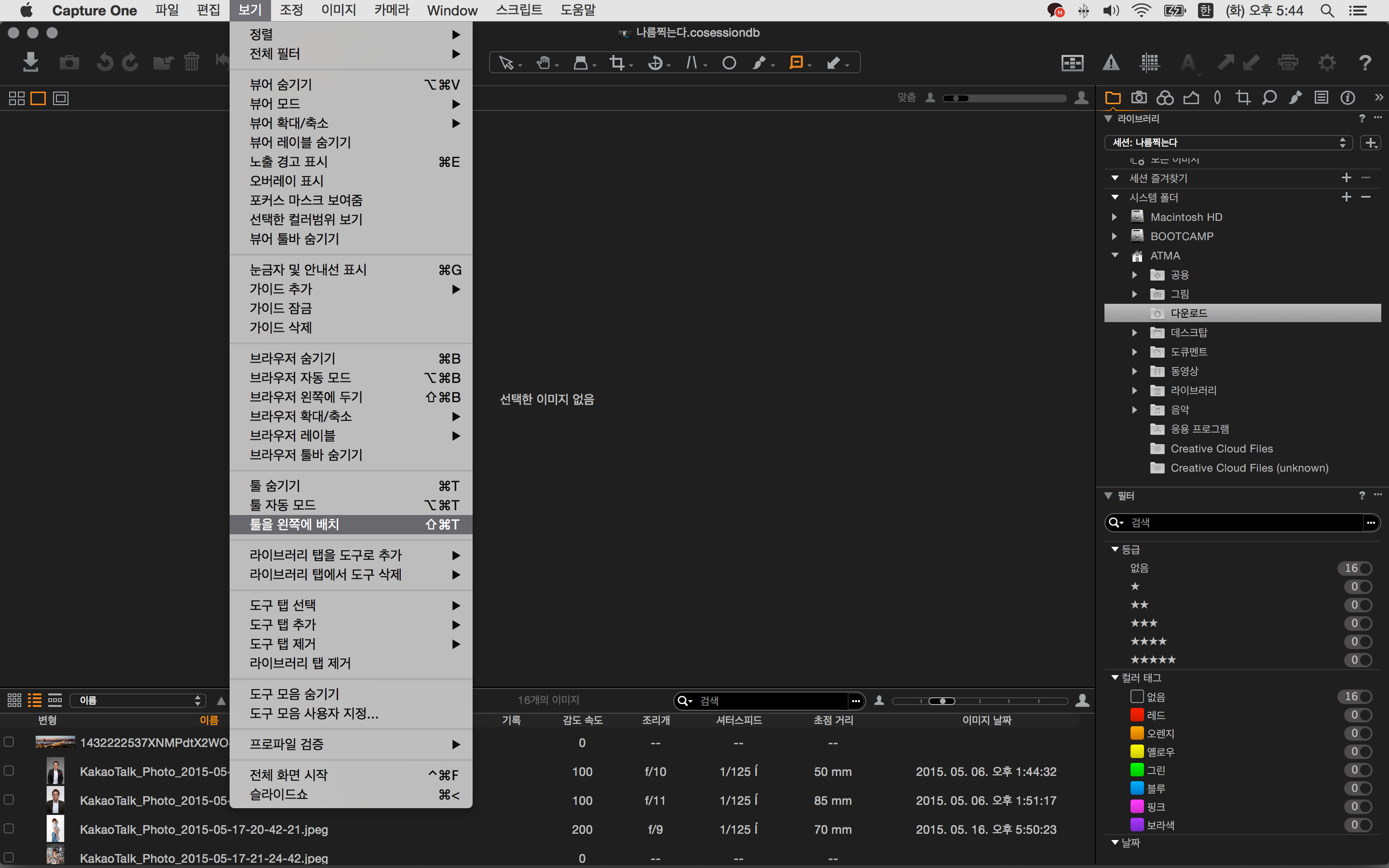Image resolution: width=1389 pixels, height=868 pixels.
Task: Toggle the exposure warning triangle icon
Action: point(1111,63)
